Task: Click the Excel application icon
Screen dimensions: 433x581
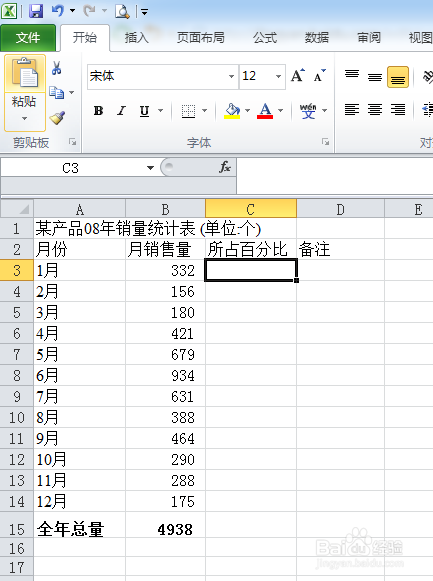Action: [9, 11]
